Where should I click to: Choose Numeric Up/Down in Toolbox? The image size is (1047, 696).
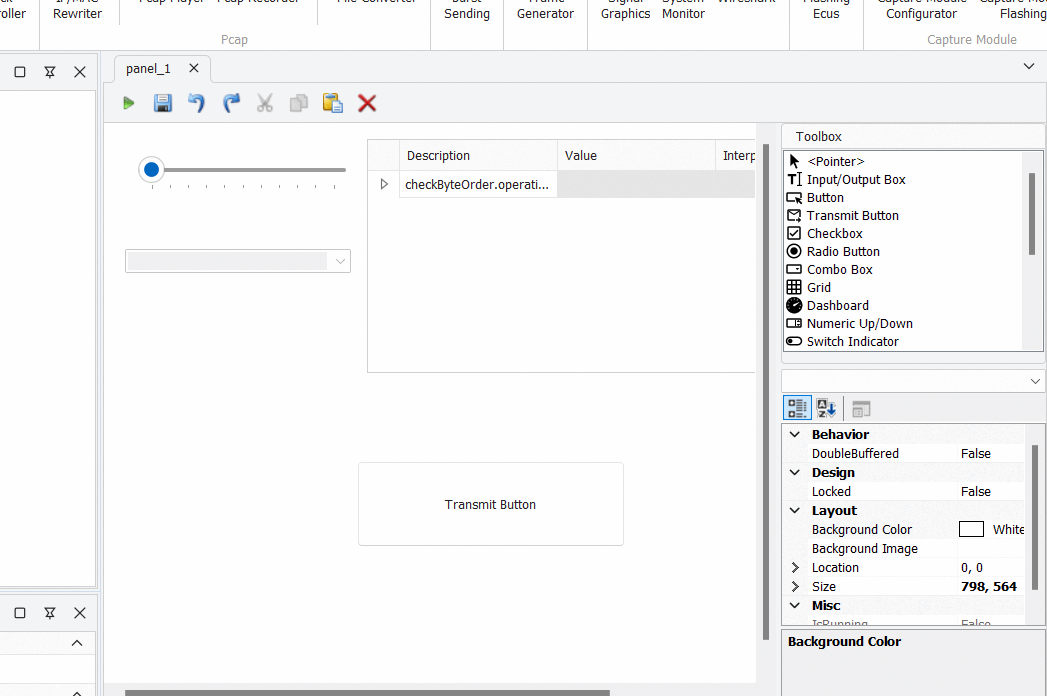click(849, 324)
